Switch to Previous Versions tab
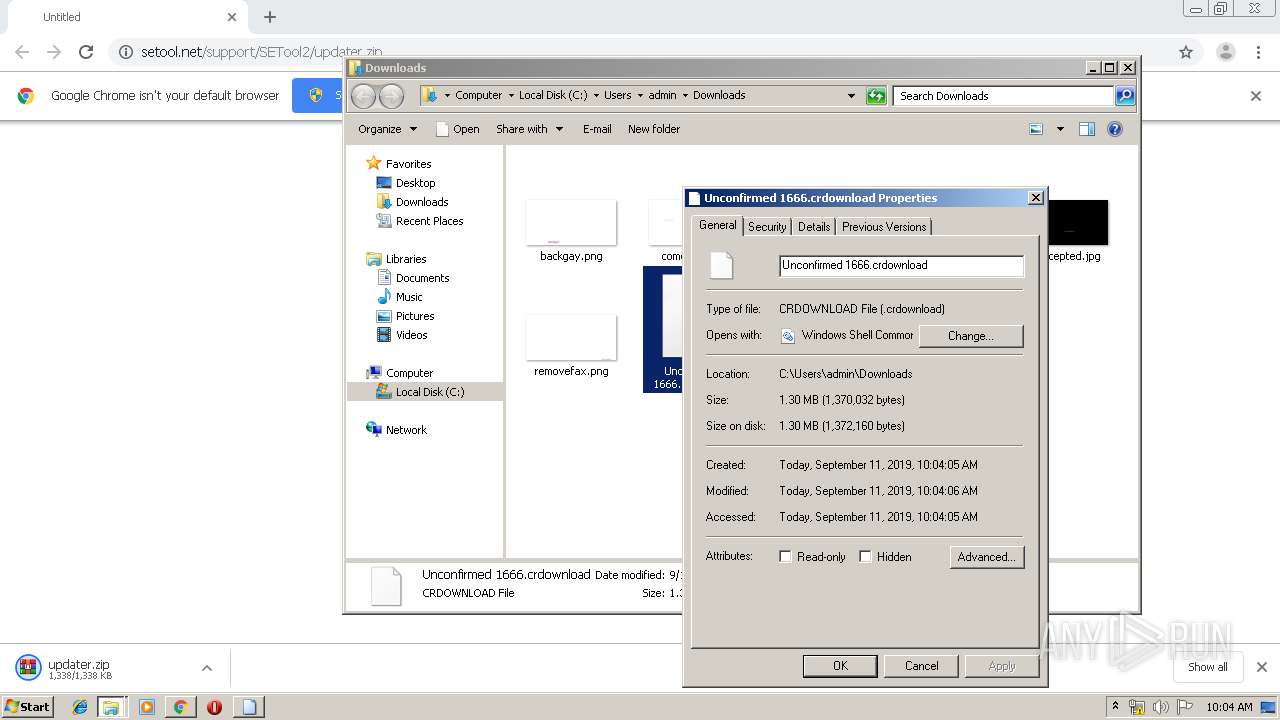The image size is (1280, 720). tap(884, 227)
